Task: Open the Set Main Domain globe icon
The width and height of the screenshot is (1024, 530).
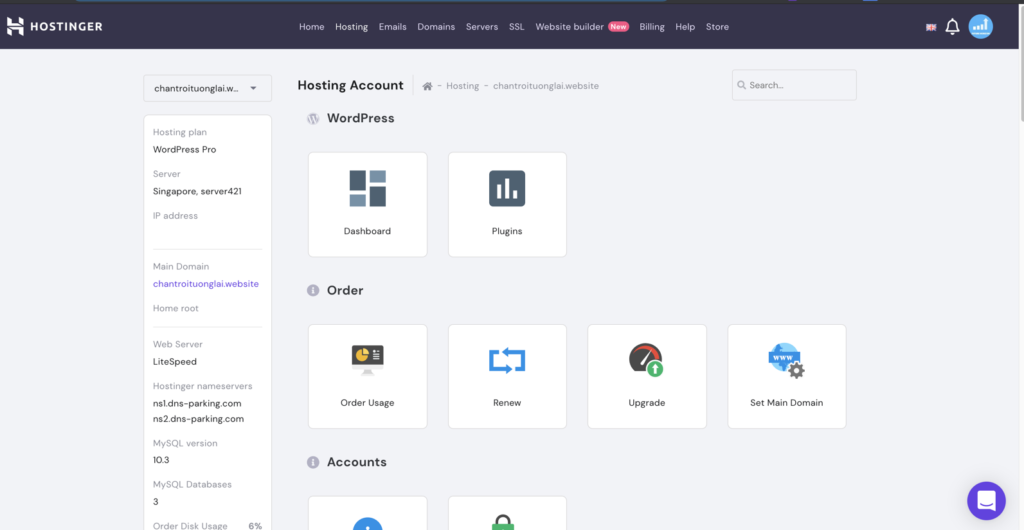Action: click(x=786, y=360)
